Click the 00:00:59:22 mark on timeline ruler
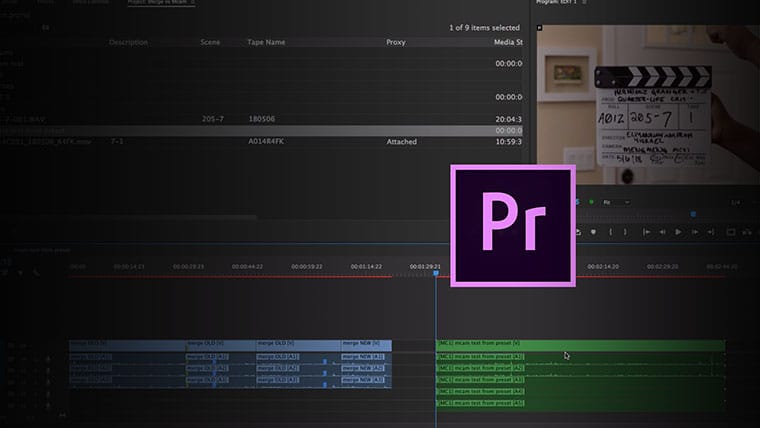Viewport: 760px width, 428px height. (x=307, y=267)
